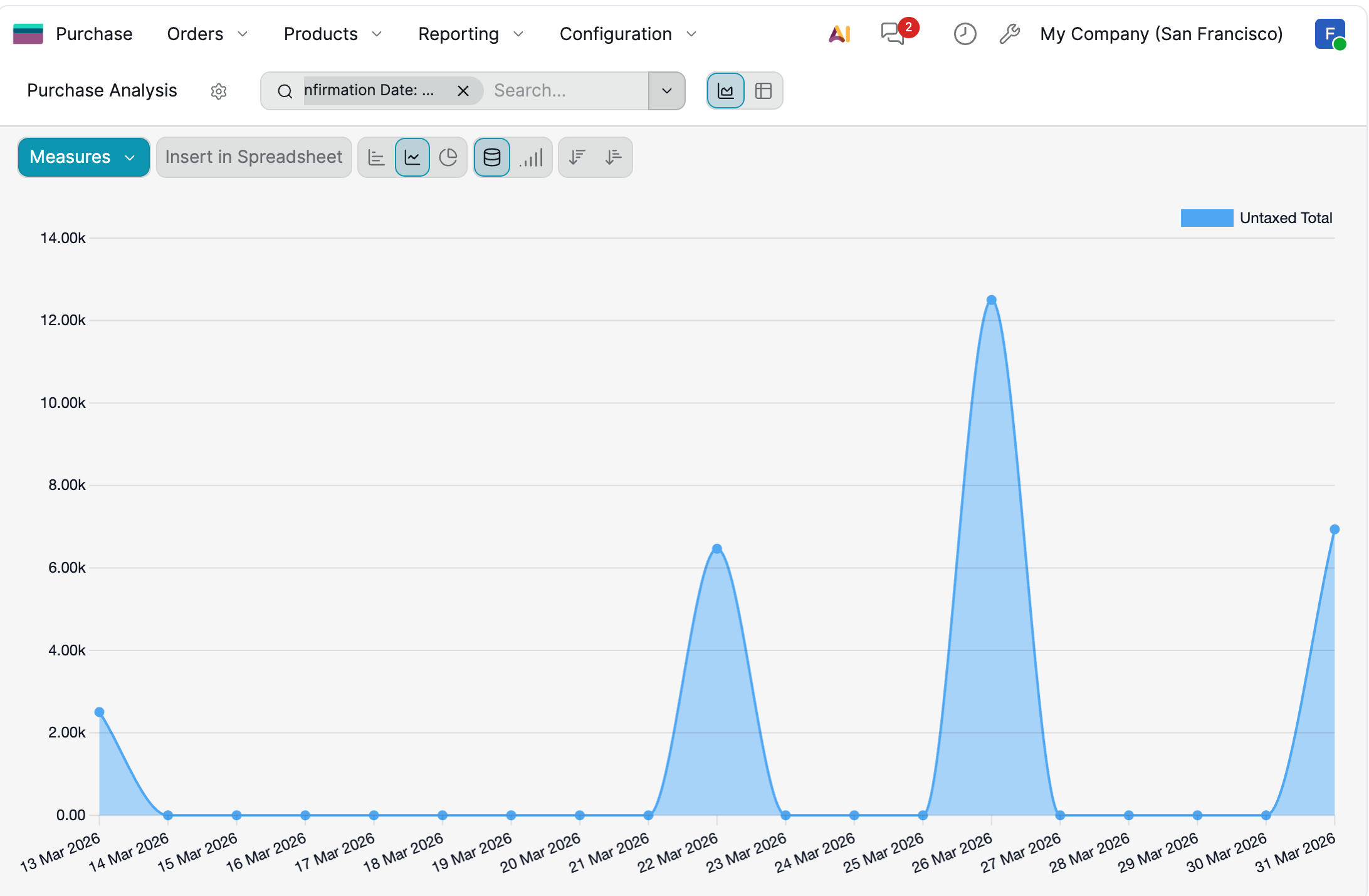Open the AI assistant icon
The width and height of the screenshot is (1369, 896).
coord(839,34)
